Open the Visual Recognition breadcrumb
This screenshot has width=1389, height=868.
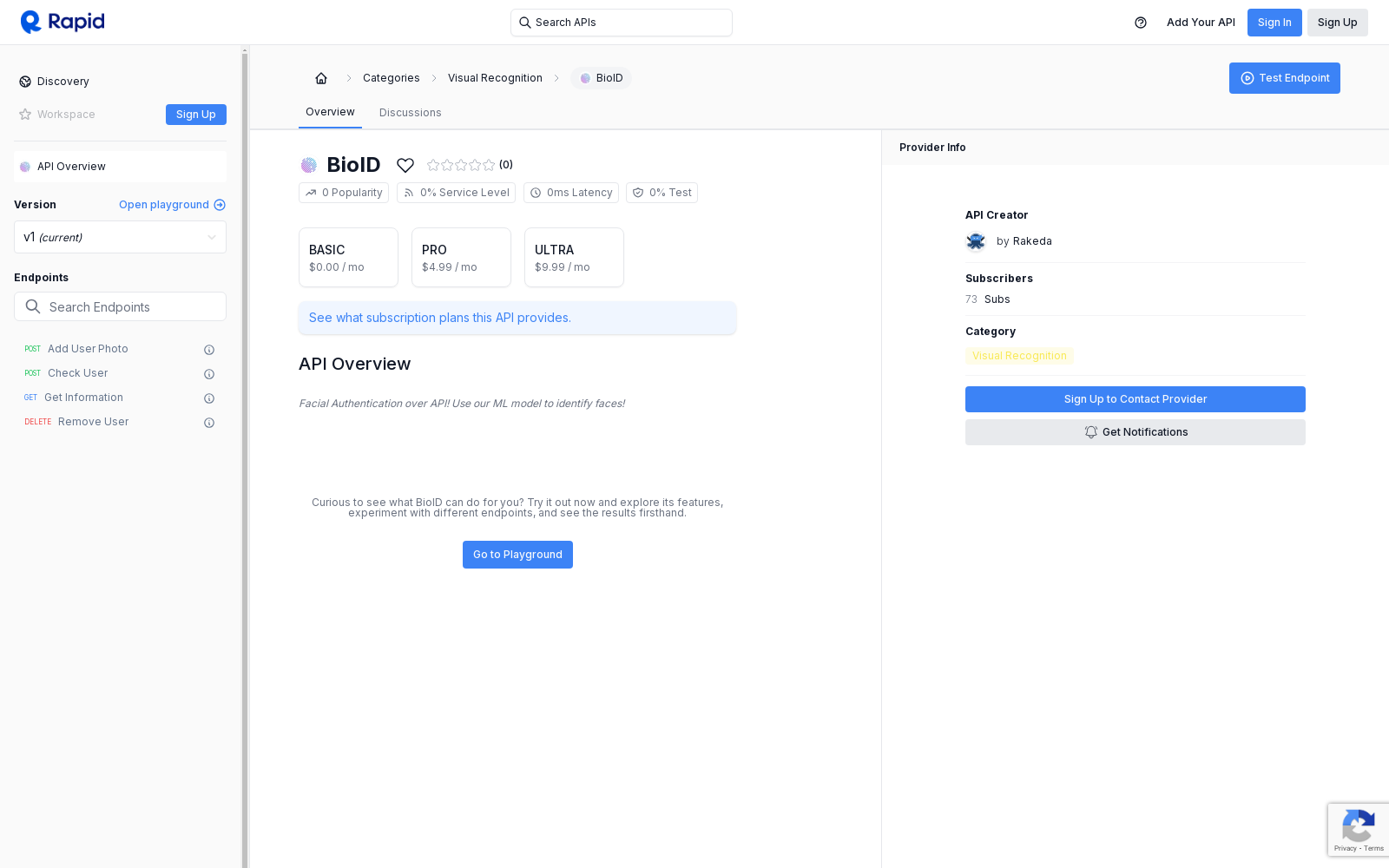click(x=495, y=78)
